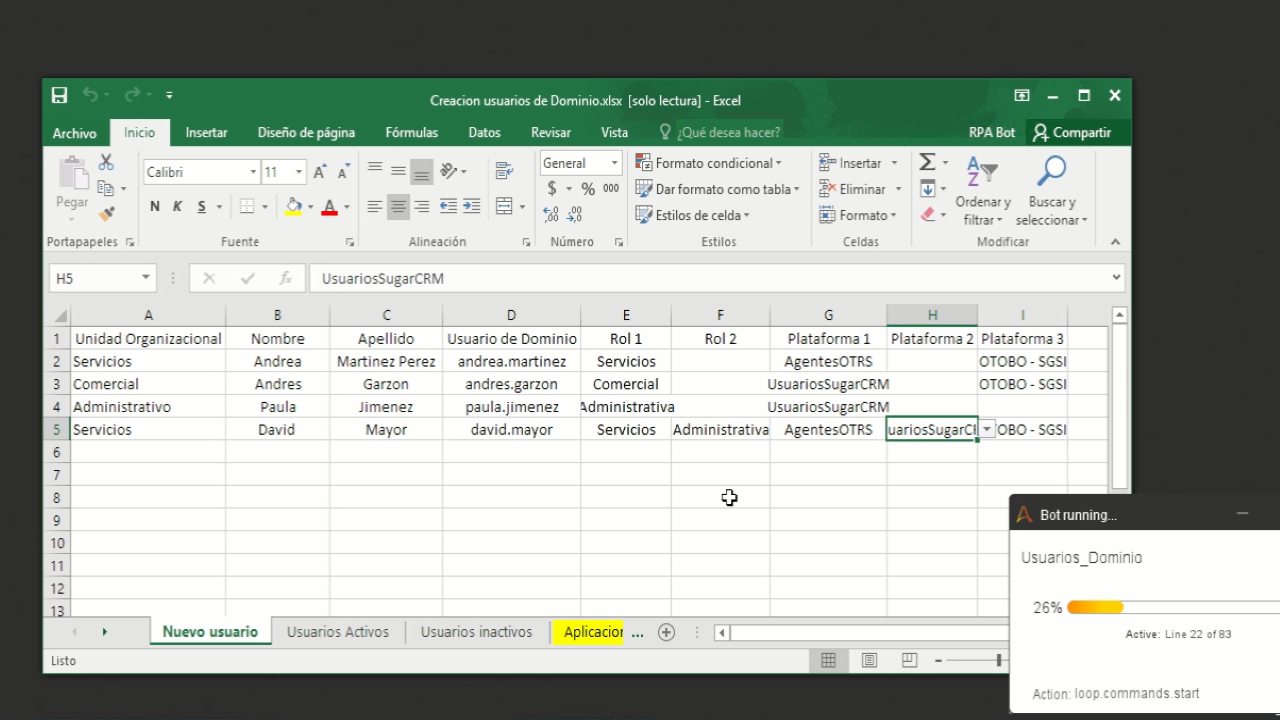Toggle Italic formatting button
The width and height of the screenshot is (1280, 720).
coord(178,207)
